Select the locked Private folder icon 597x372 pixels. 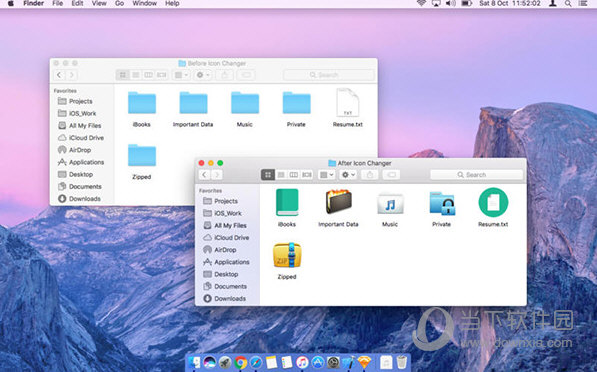click(442, 203)
